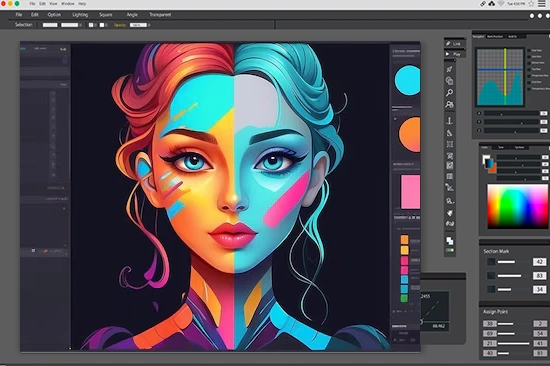Open the macOS Help menu
Viewport: 550px width, 366px height.
(x=82, y=4)
